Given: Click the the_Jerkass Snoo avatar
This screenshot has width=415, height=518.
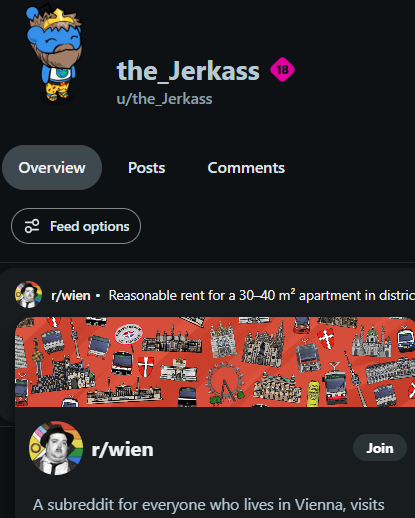Looking at the screenshot, I should click(x=54, y=53).
